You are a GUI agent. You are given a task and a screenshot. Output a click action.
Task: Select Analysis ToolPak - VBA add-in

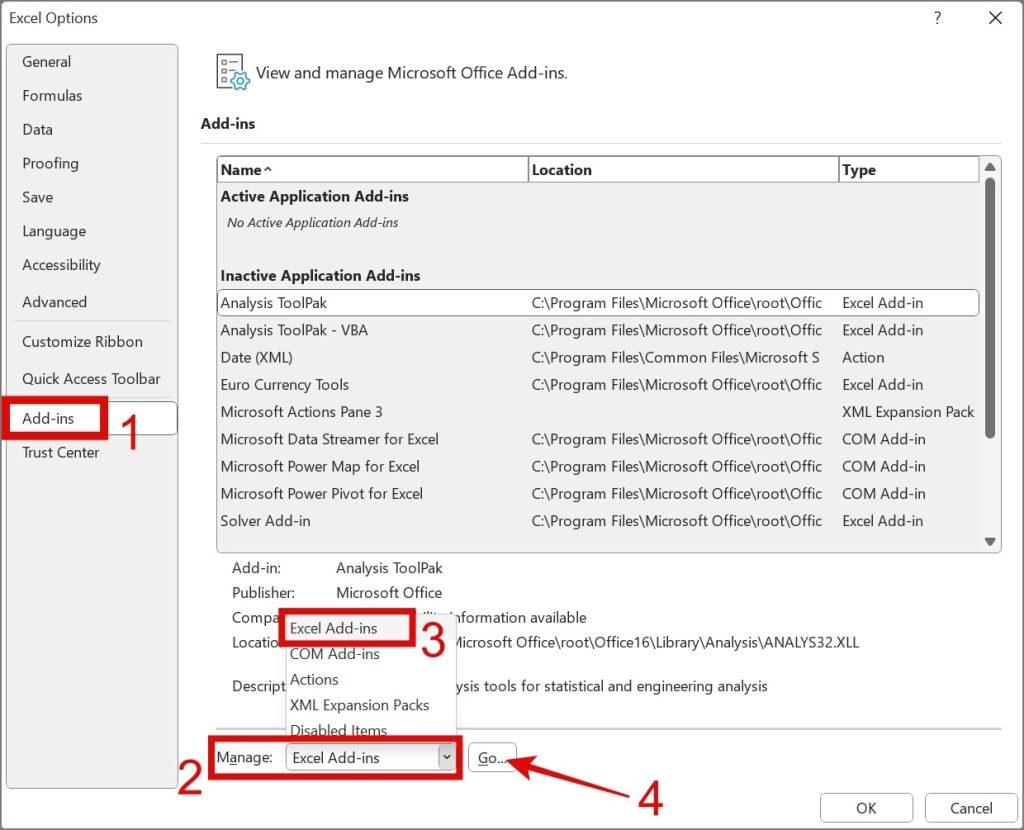point(598,330)
